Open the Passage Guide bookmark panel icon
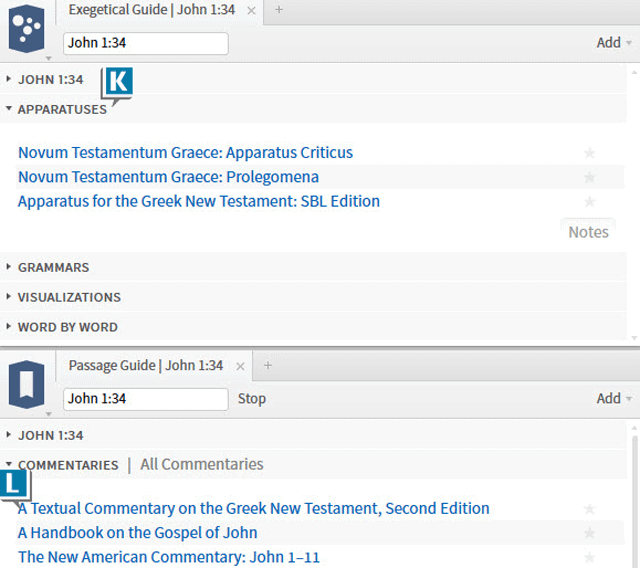640x568 pixels. 27,384
